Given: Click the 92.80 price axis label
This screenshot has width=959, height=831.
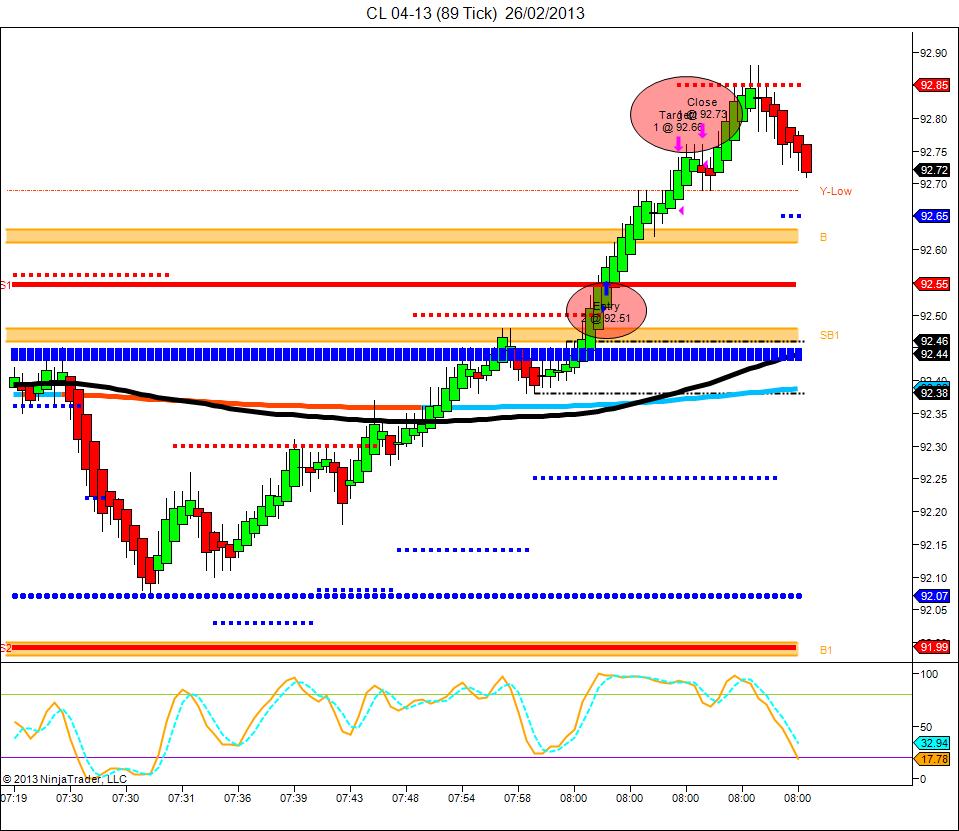Looking at the screenshot, I should [x=934, y=119].
